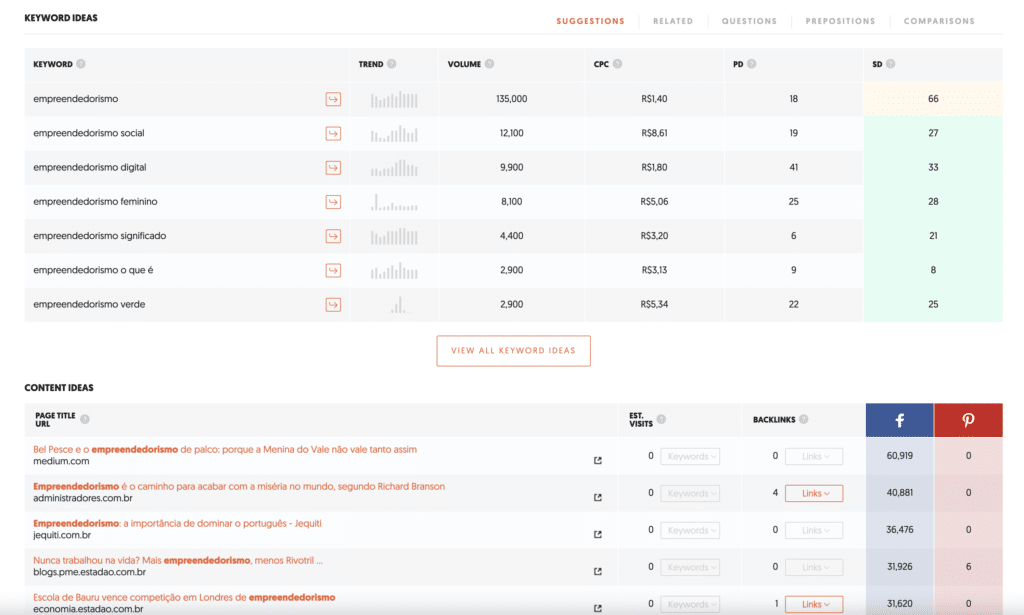The image size is (1024, 615).
Task: Click the Pinterest shares column header
Action: 967,421
